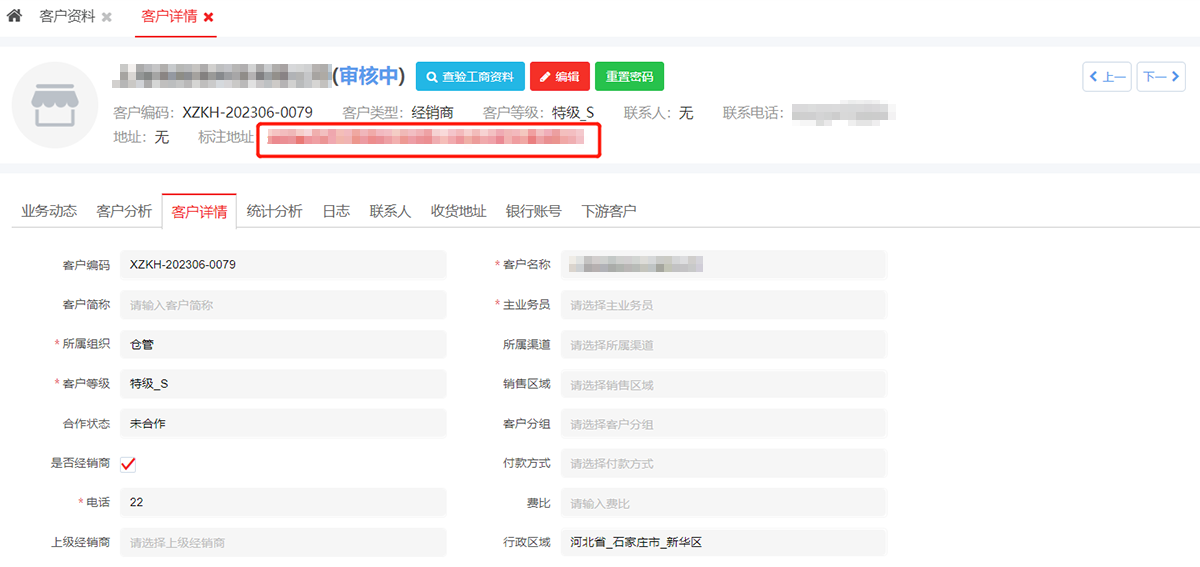Switch to the 业务动态 tab
Image resolution: width=1200 pixels, height=567 pixels.
49,211
